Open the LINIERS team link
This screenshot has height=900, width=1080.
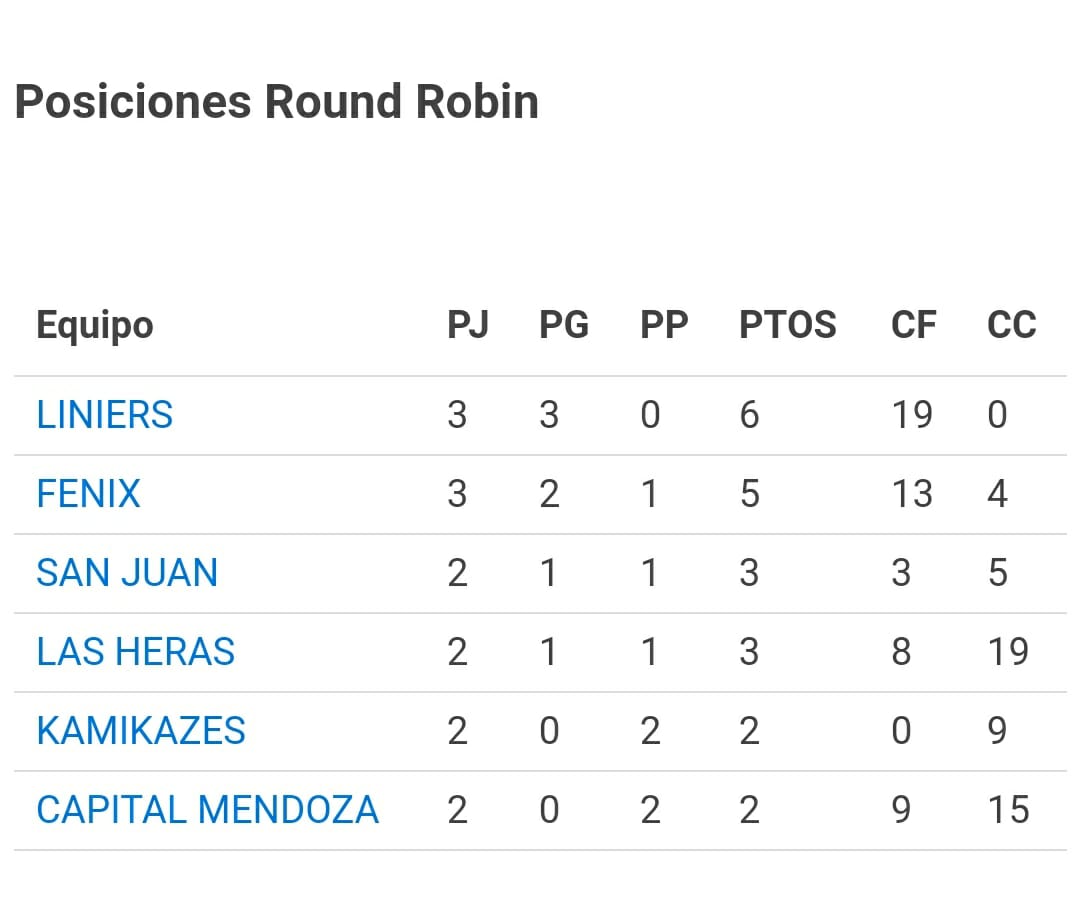tap(104, 415)
